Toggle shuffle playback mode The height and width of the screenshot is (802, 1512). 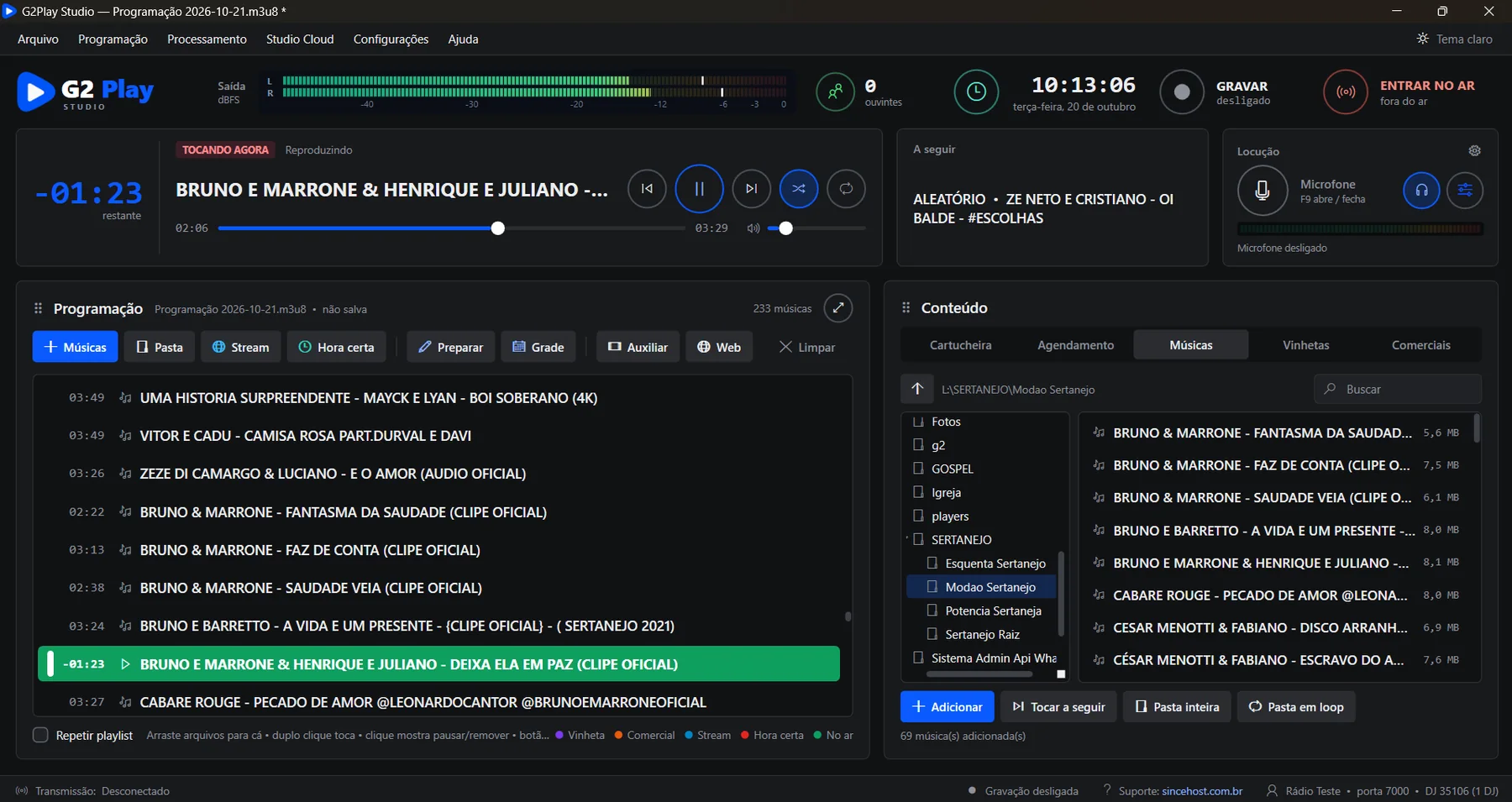tap(799, 189)
